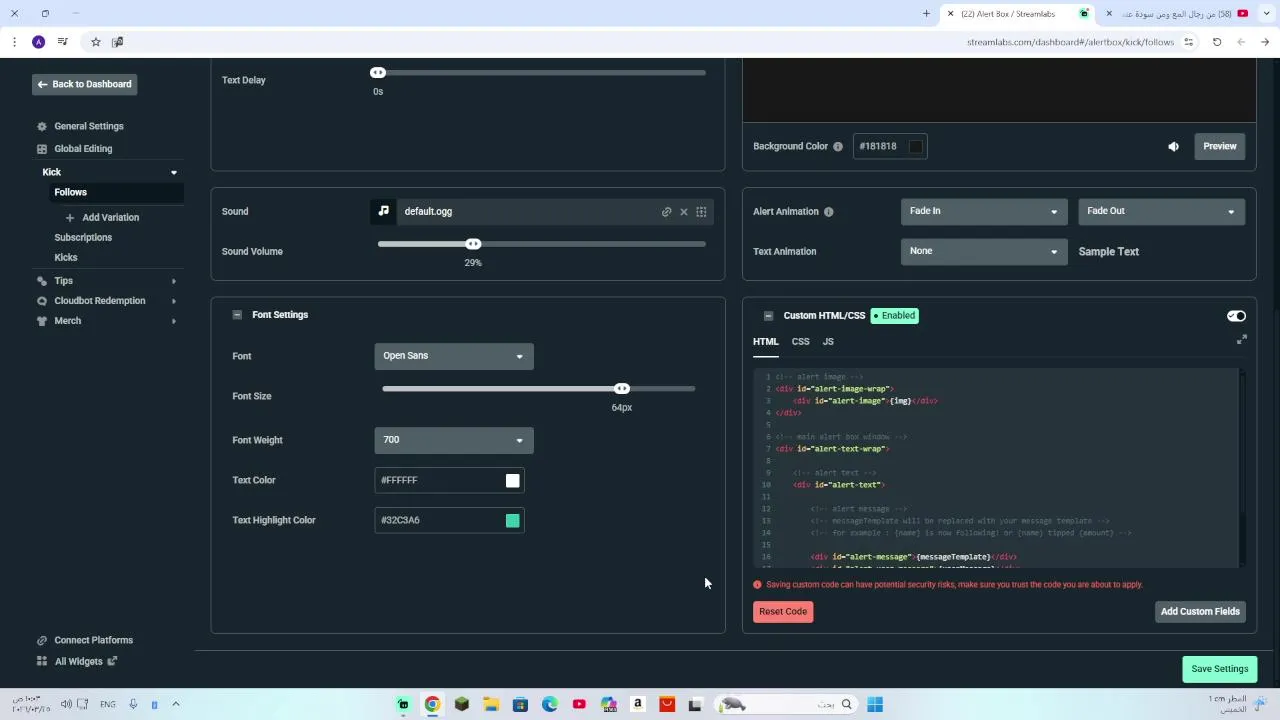The height and width of the screenshot is (720, 1280).
Task: Click the Font Size slider handle
Action: [x=622, y=388]
